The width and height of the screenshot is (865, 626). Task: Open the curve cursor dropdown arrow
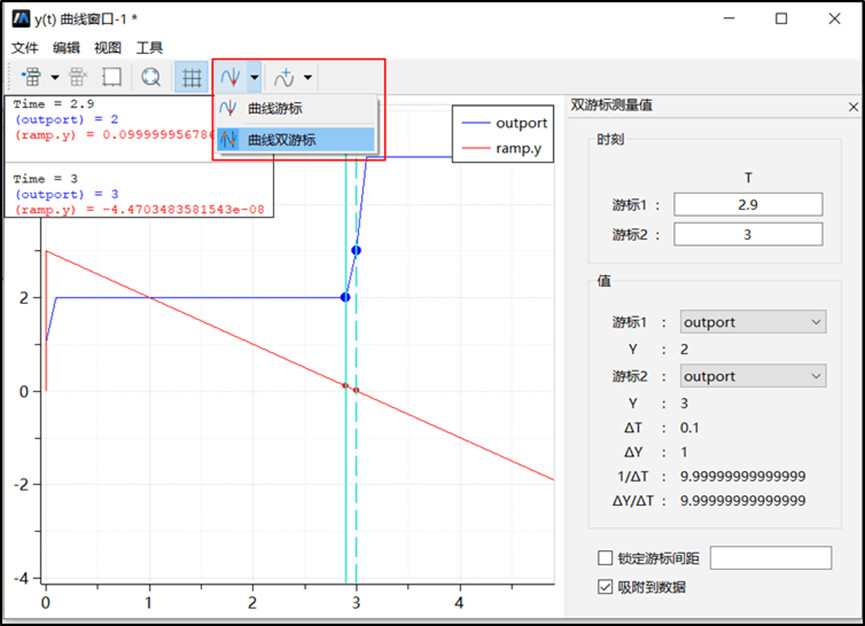pos(254,77)
